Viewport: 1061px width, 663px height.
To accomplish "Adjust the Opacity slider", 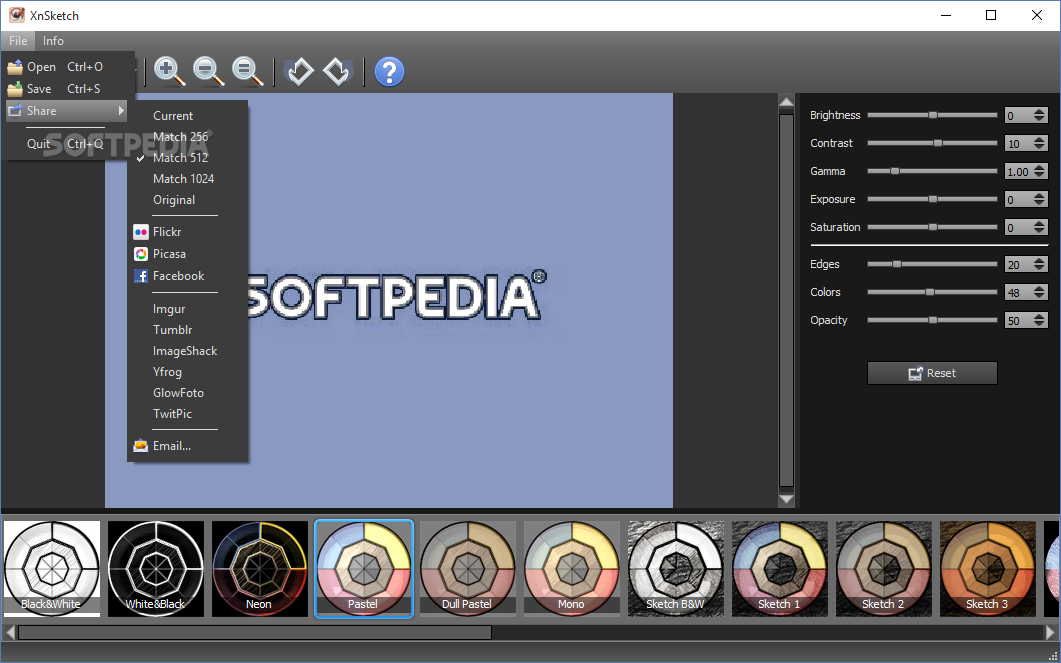I will point(932,320).
